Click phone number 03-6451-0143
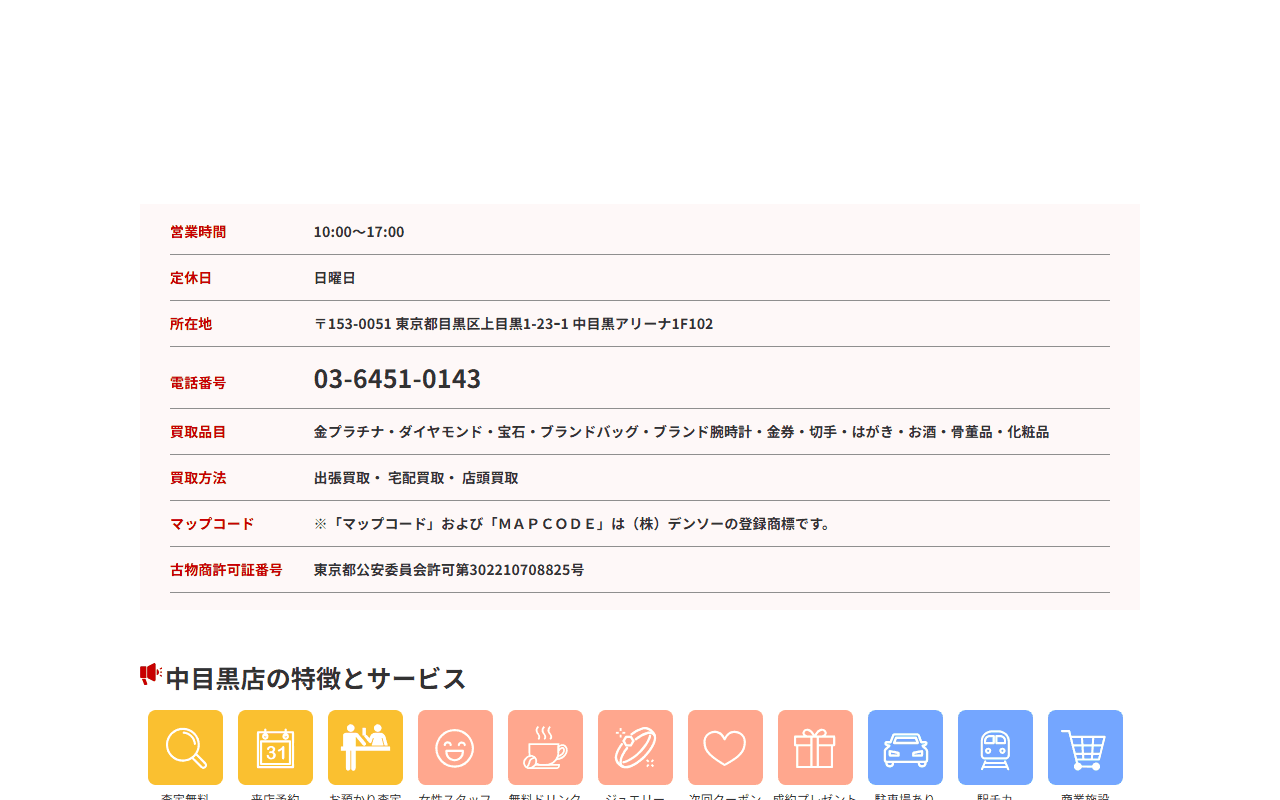The height and width of the screenshot is (800, 1280). [x=397, y=379]
